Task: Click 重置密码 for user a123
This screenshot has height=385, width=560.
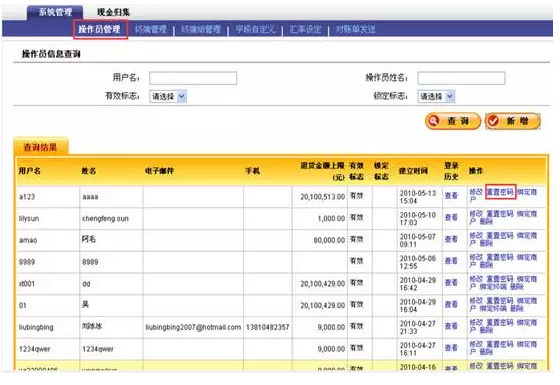Action: click(x=500, y=192)
